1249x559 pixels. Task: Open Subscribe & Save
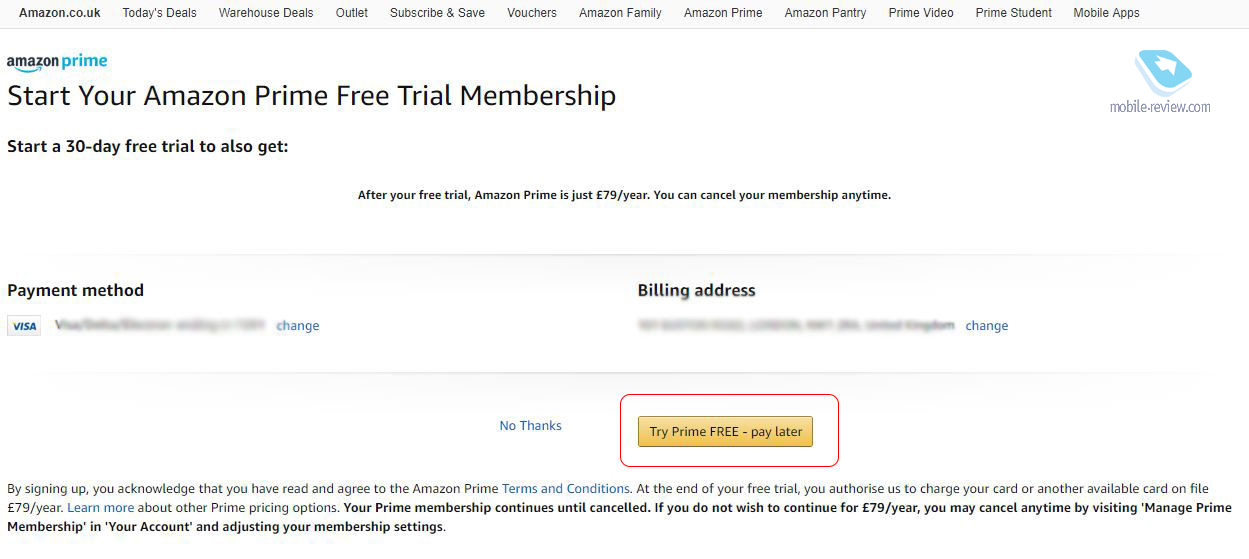(437, 13)
